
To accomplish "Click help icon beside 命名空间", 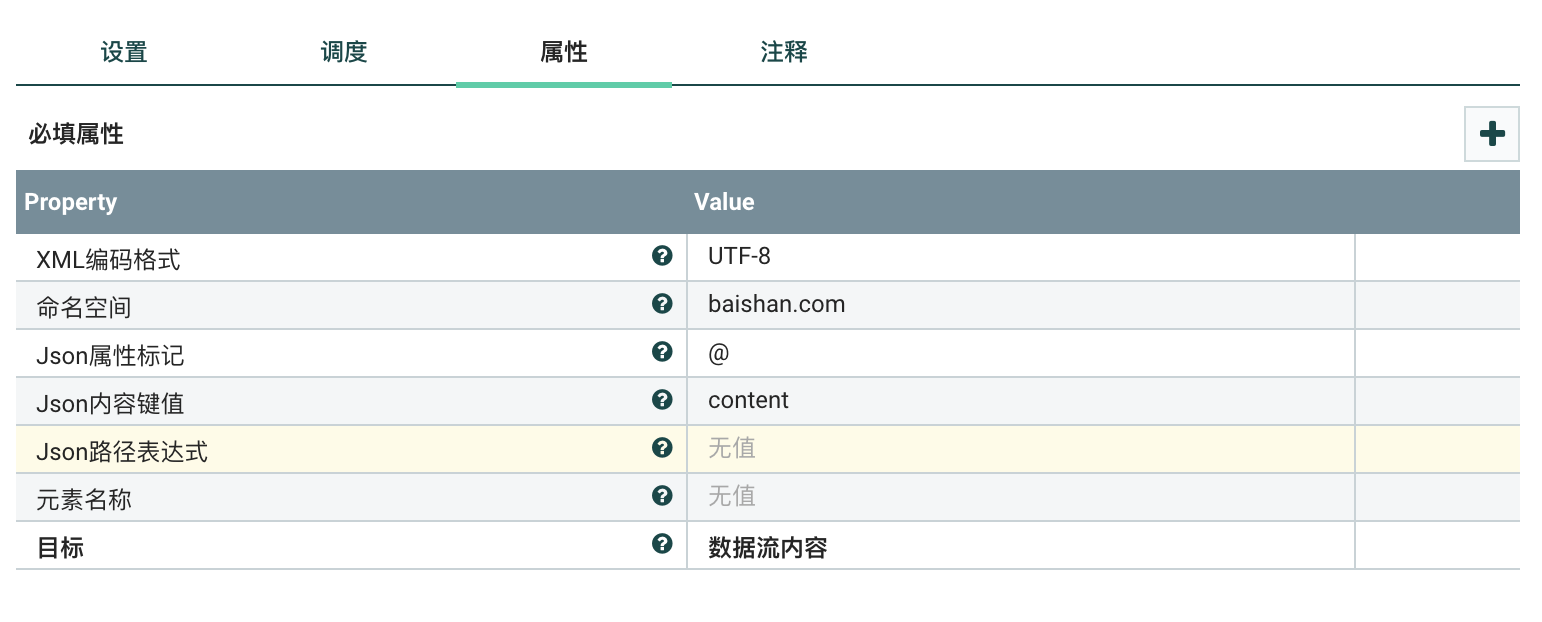I will [661, 304].
